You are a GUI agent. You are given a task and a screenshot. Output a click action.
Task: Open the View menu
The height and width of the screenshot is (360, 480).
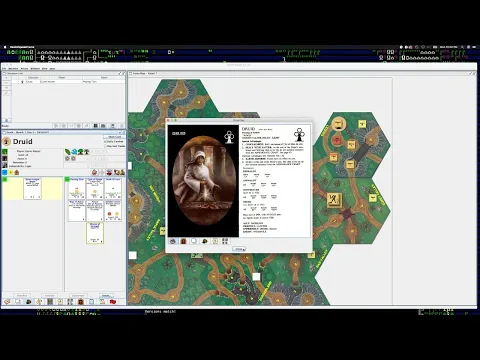click(45, 68)
